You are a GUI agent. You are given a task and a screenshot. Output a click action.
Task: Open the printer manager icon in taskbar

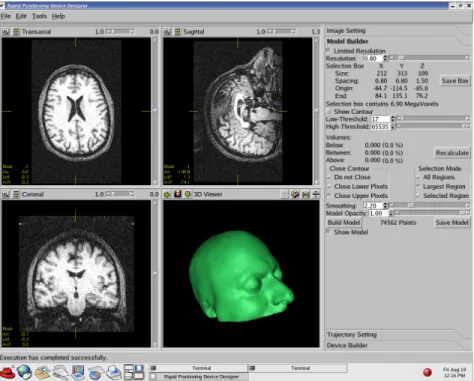(x=114, y=372)
